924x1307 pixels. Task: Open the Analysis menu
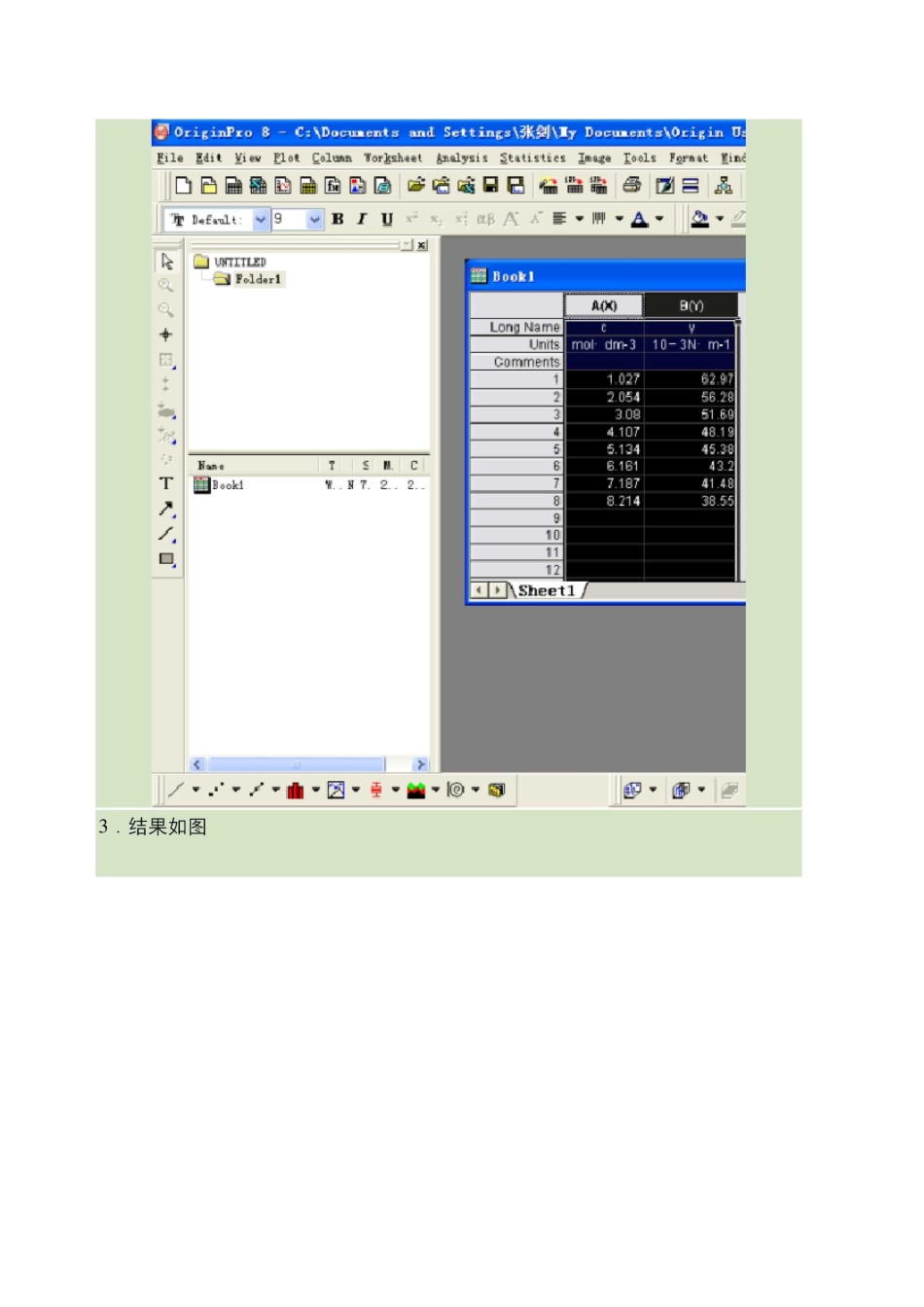coord(462,158)
